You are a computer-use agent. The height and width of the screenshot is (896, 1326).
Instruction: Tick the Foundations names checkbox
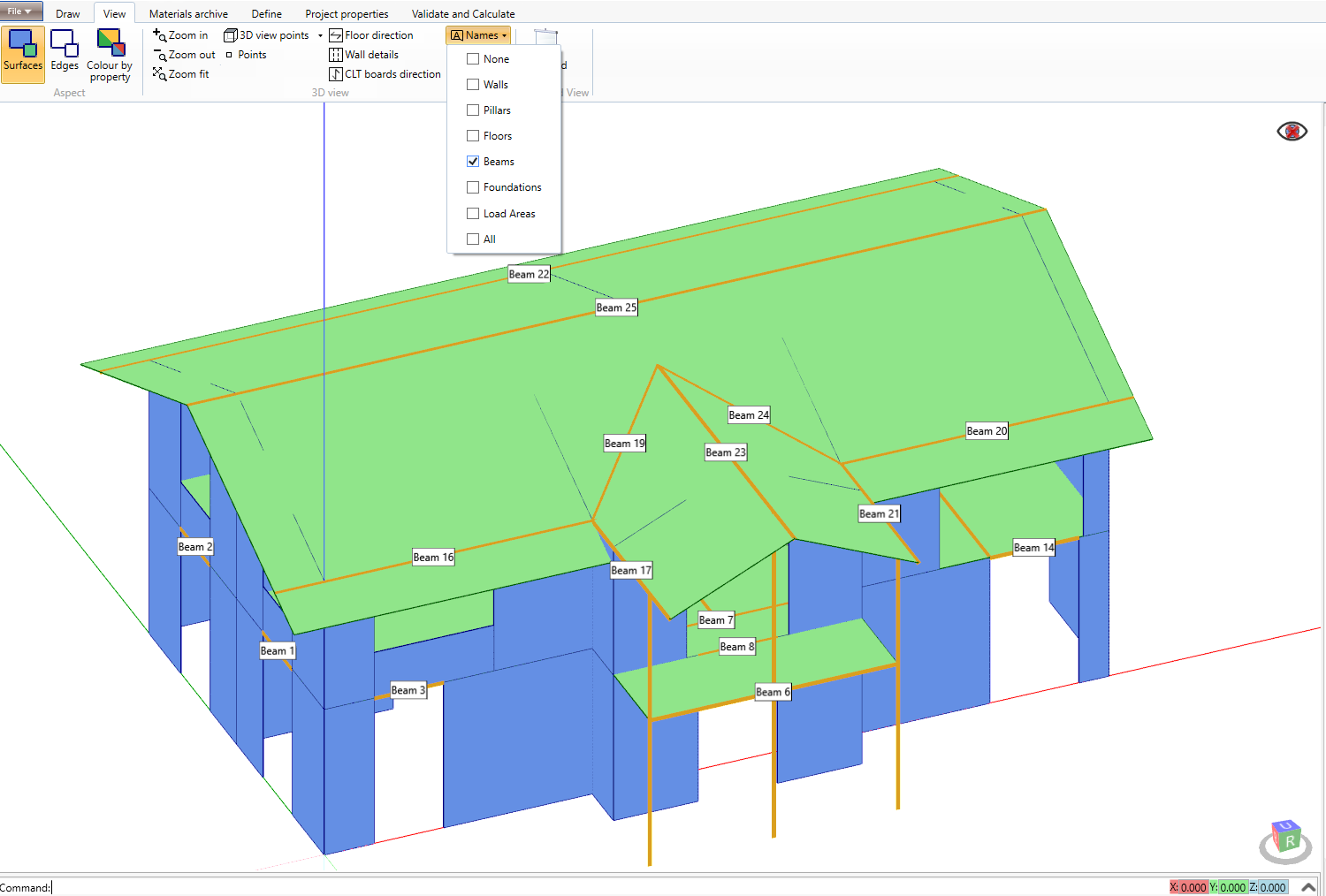tap(473, 187)
